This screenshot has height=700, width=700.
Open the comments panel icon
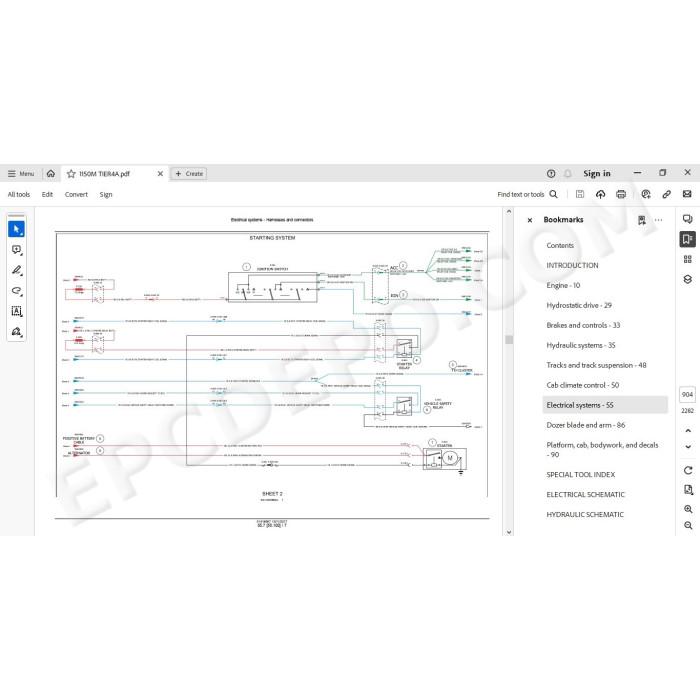tap(688, 219)
